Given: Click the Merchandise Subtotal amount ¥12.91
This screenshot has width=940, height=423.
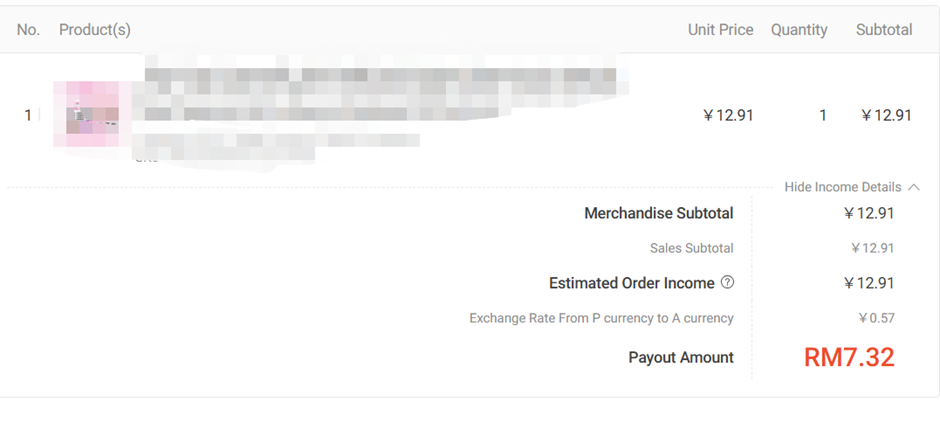Looking at the screenshot, I should pos(868,213).
